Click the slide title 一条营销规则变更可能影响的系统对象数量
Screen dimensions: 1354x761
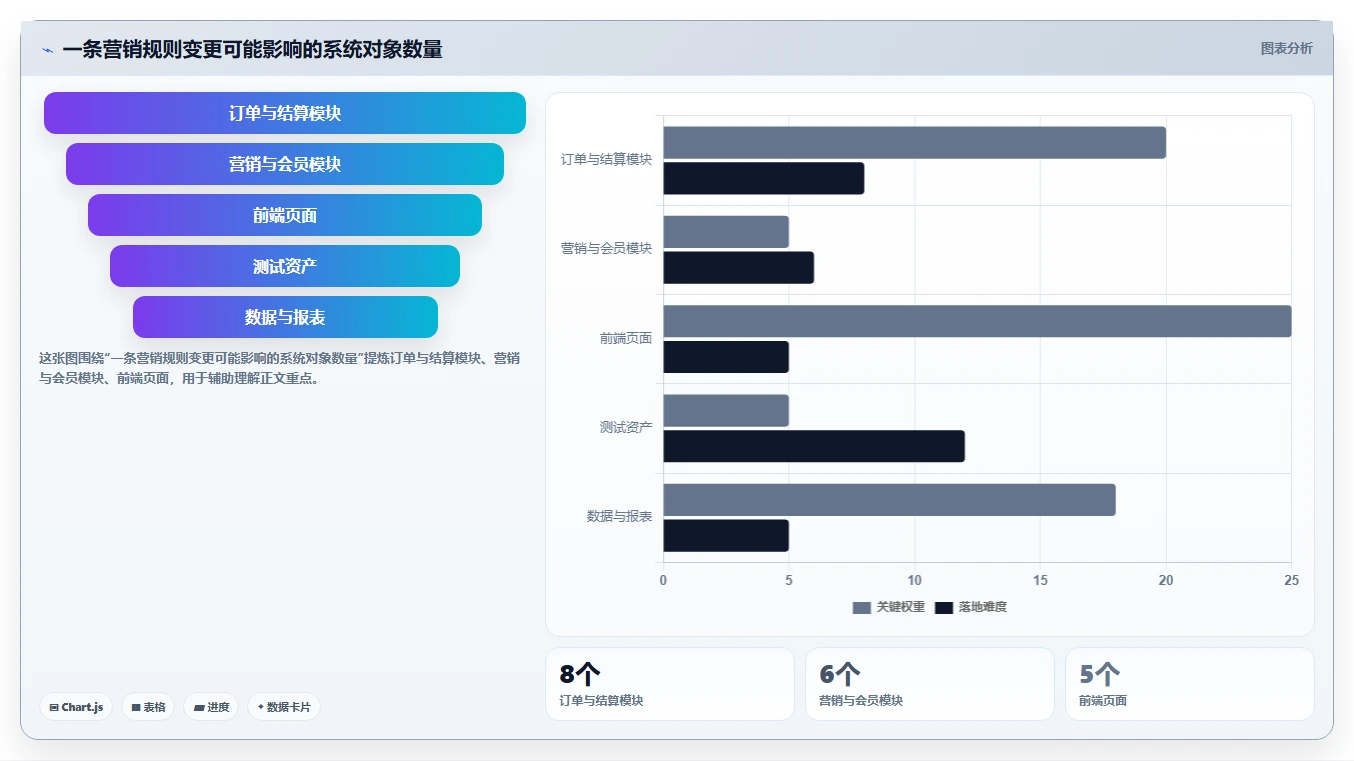252,49
